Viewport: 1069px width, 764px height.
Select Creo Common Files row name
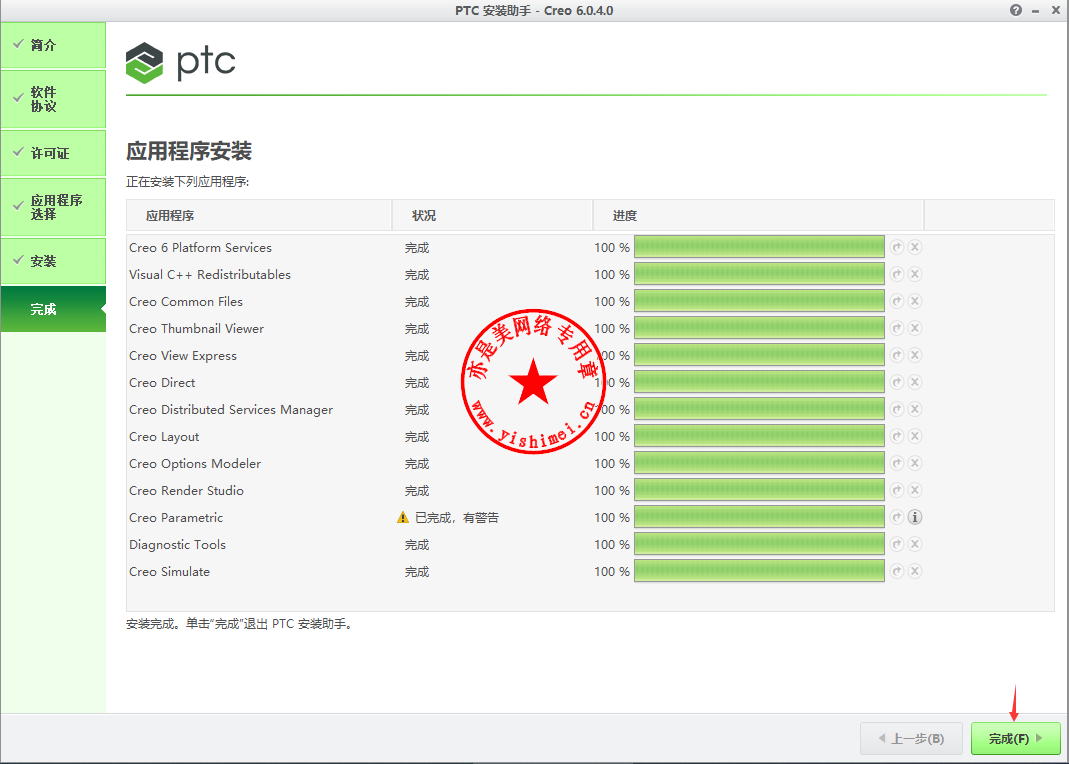[x=185, y=301]
